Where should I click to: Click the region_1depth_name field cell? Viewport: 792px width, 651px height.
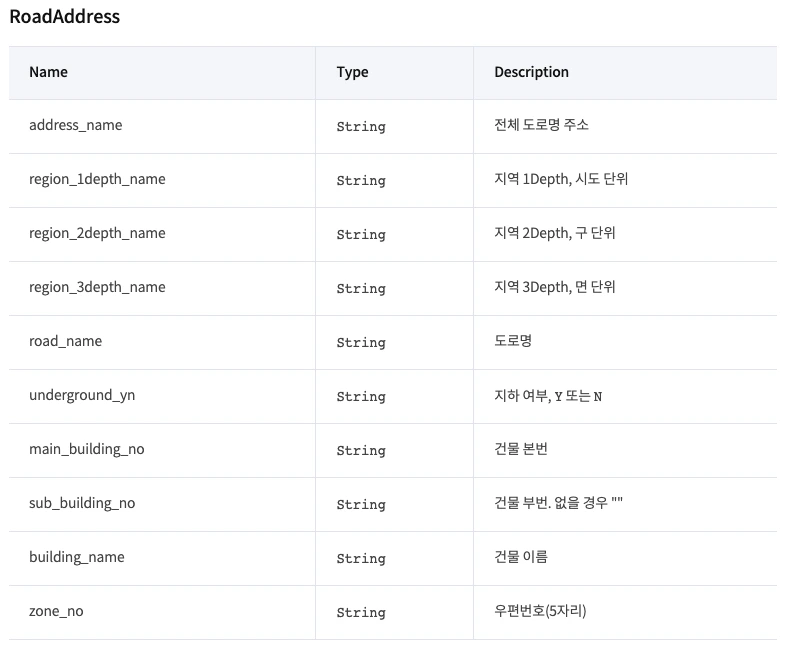pos(97,180)
